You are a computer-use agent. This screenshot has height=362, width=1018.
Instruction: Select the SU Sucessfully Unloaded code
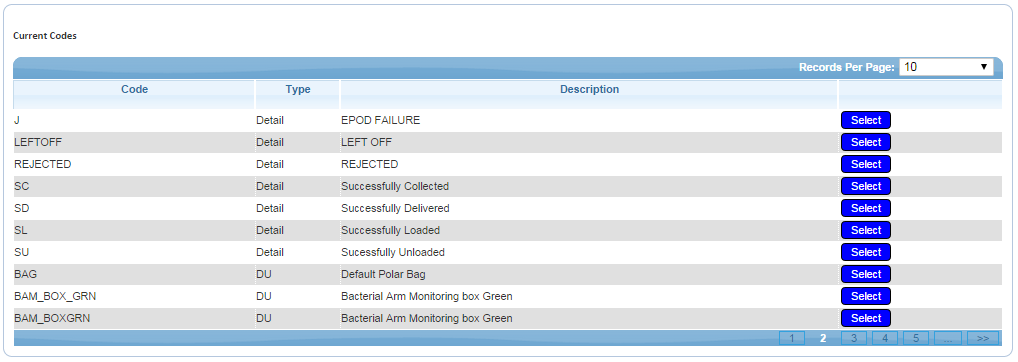(x=865, y=252)
